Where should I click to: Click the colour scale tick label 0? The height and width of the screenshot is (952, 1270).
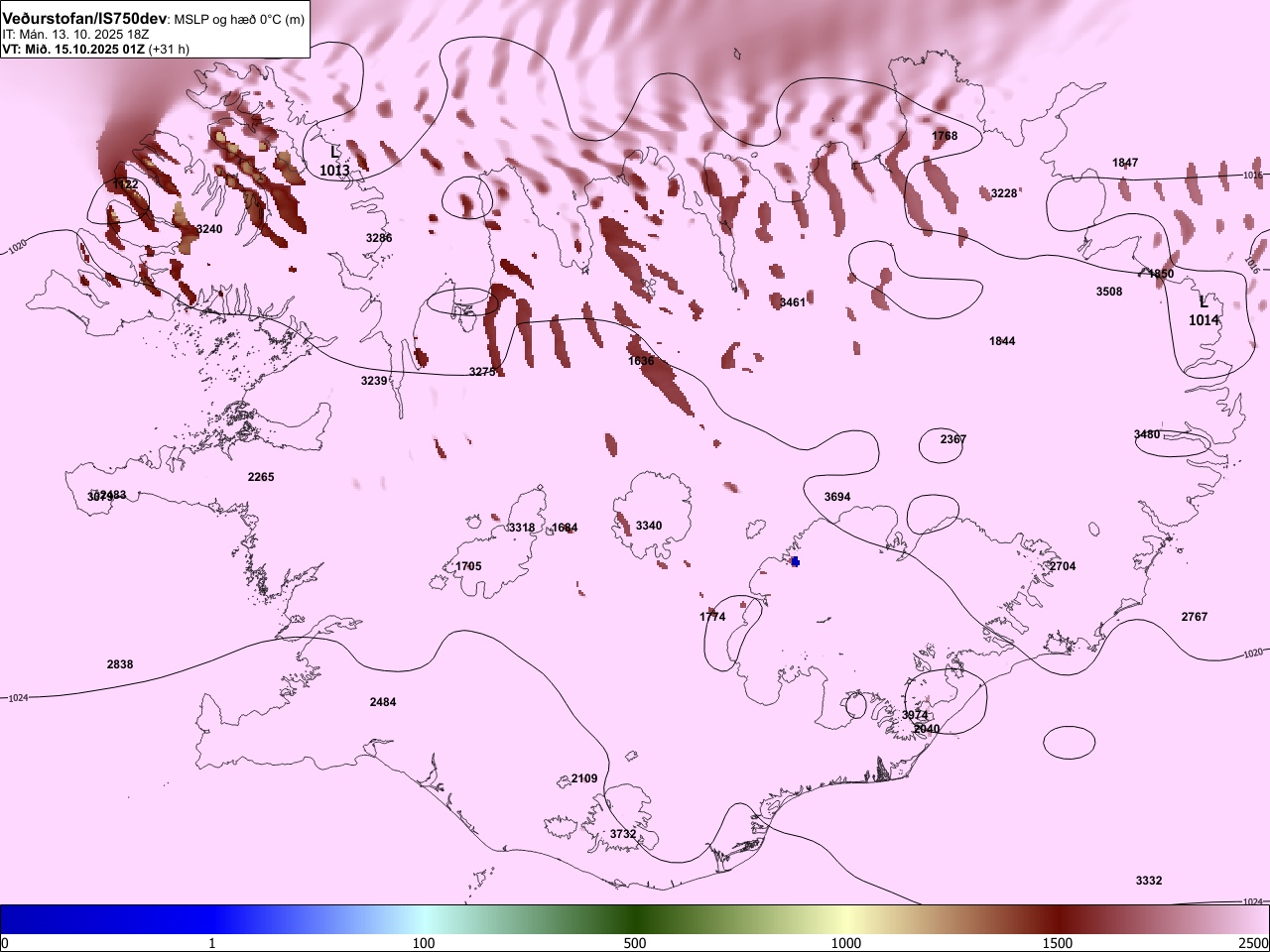pos(5,943)
